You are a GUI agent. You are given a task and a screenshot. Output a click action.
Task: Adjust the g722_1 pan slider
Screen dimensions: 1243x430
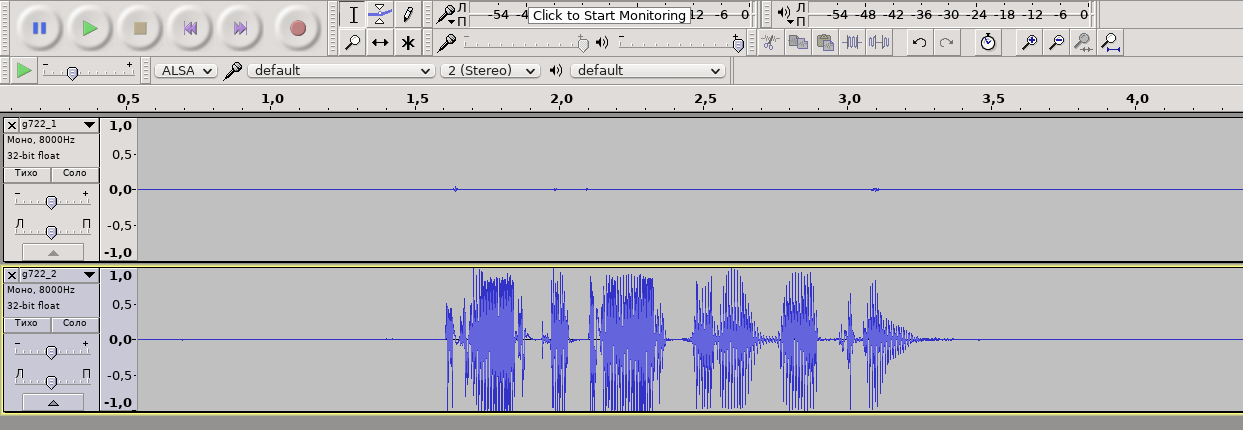(52, 231)
